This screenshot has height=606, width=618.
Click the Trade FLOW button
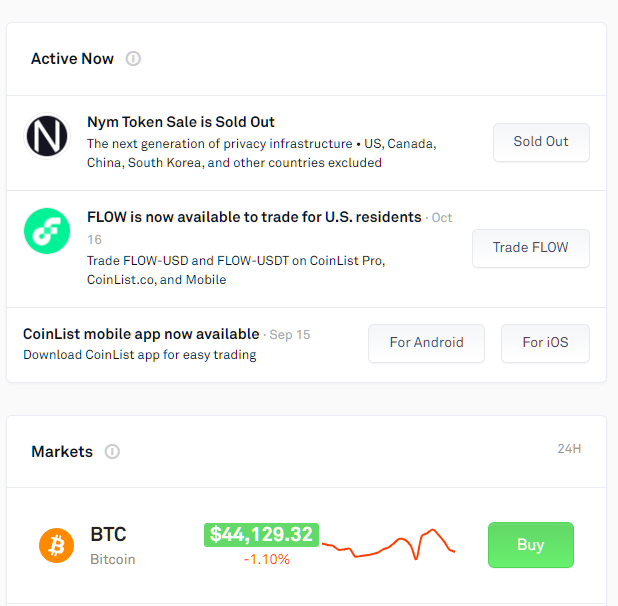[x=531, y=248]
